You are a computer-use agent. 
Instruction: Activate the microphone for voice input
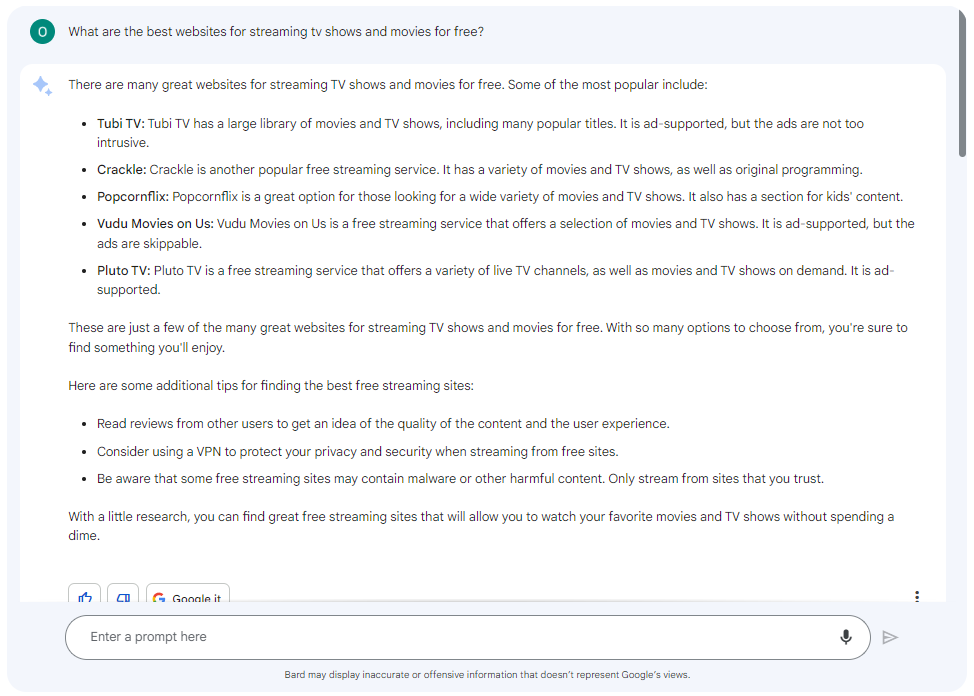click(x=846, y=637)
